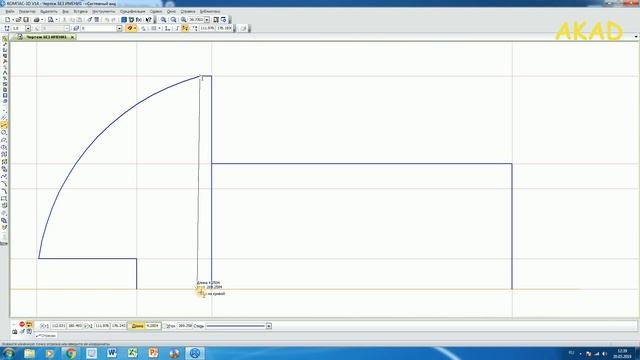Toggle the ortho drawing mode icon
Viewport: 640px width, 360px height.
(177, 29)
